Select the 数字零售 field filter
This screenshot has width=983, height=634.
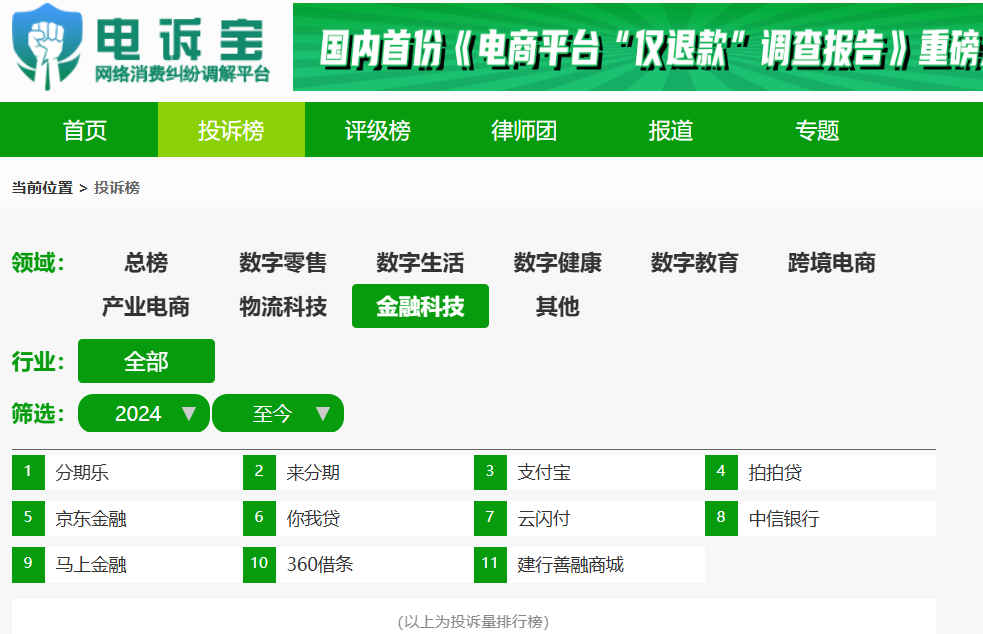click(283, 262)
